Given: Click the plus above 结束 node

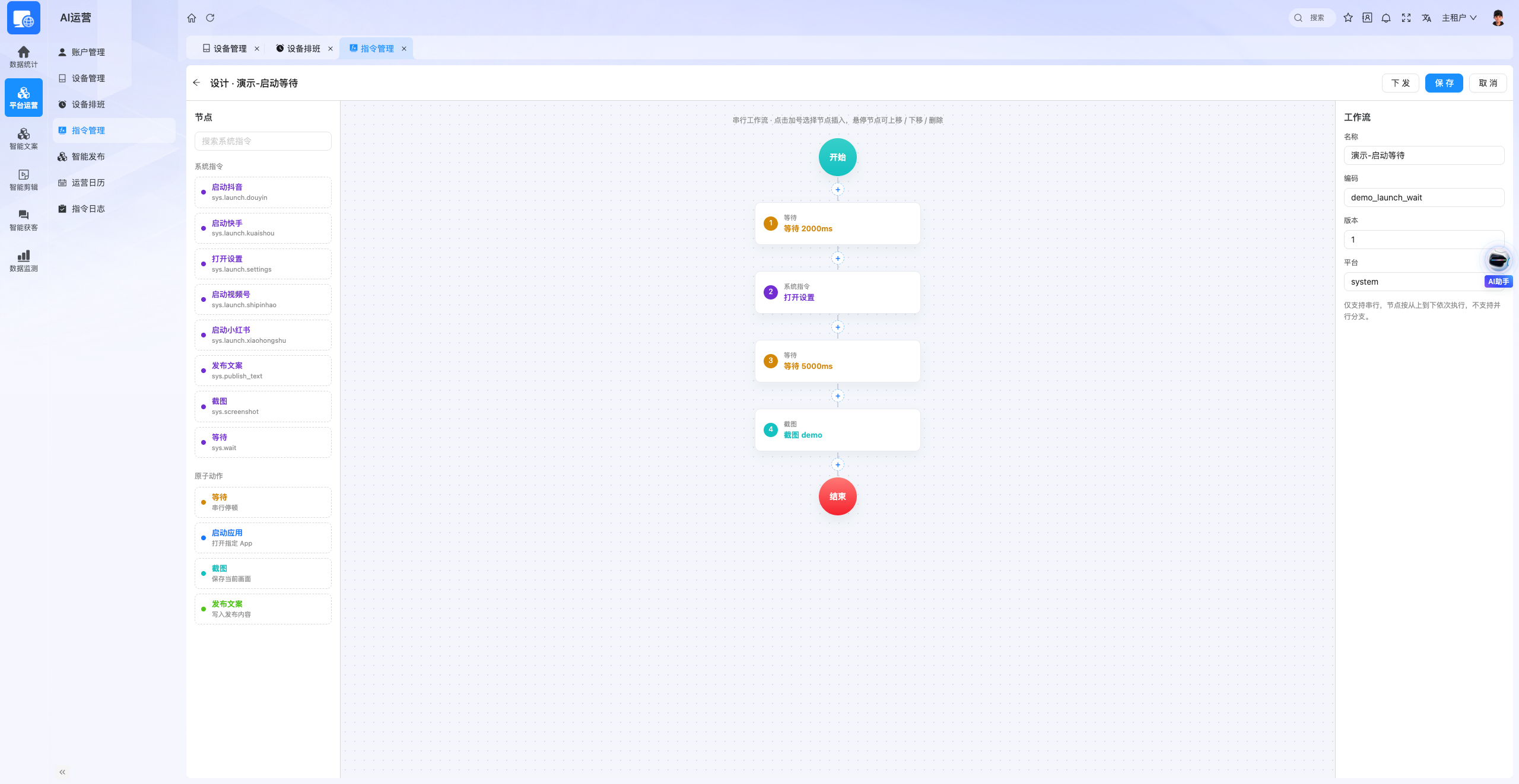Looking at the screenshot, I should coord(838,465).
